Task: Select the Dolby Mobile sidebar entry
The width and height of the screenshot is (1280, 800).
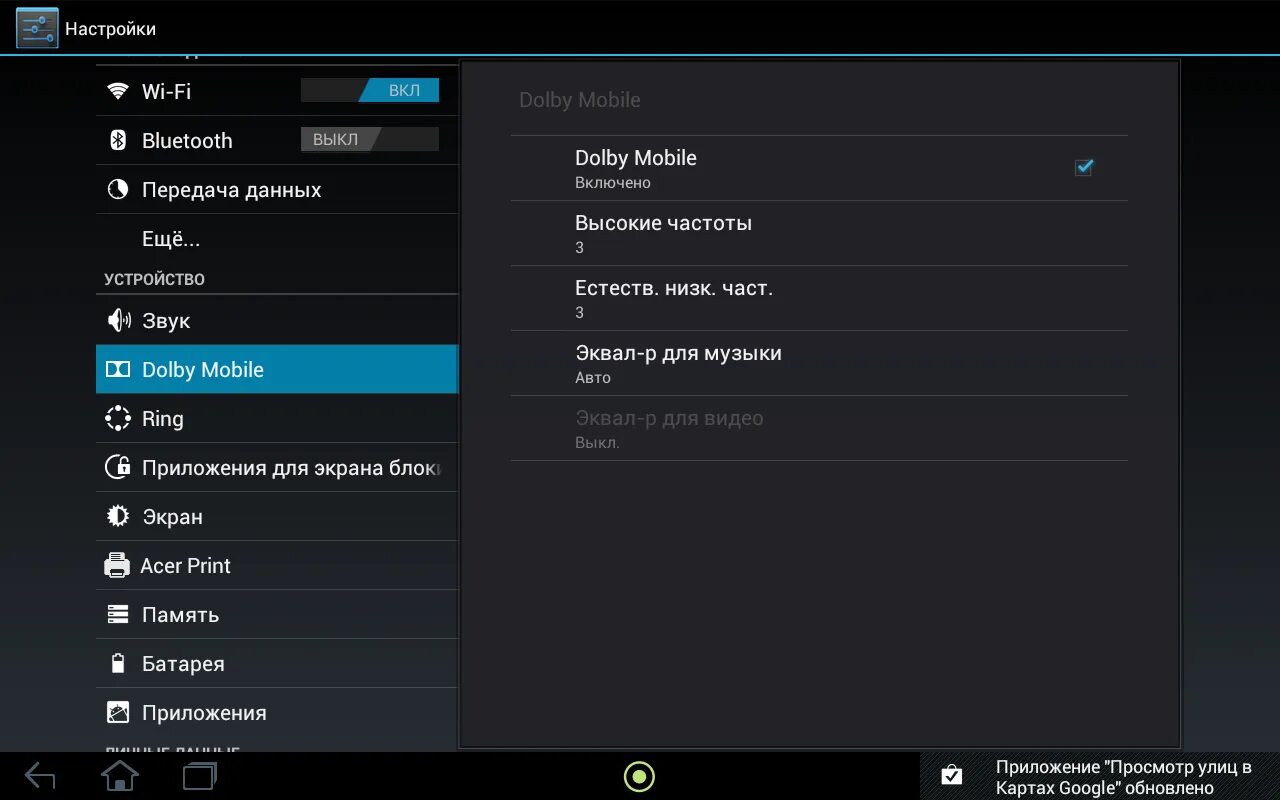Action: (x=277, y=369)
